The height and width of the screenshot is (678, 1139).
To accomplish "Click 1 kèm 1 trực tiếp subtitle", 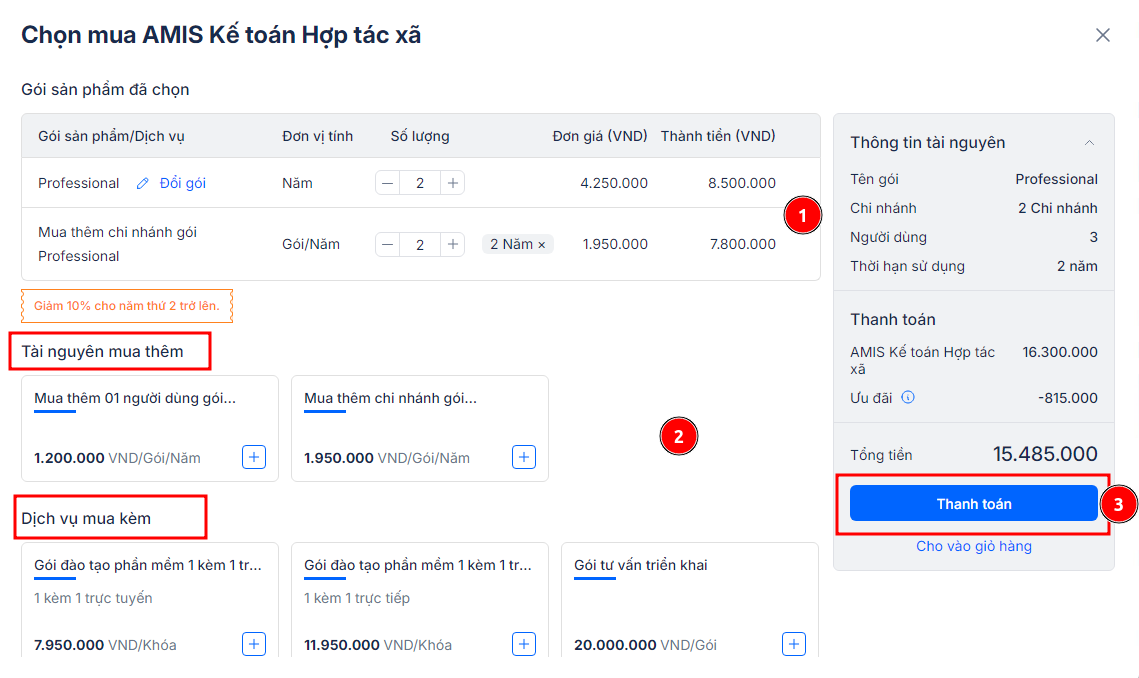I will [357, 598].
